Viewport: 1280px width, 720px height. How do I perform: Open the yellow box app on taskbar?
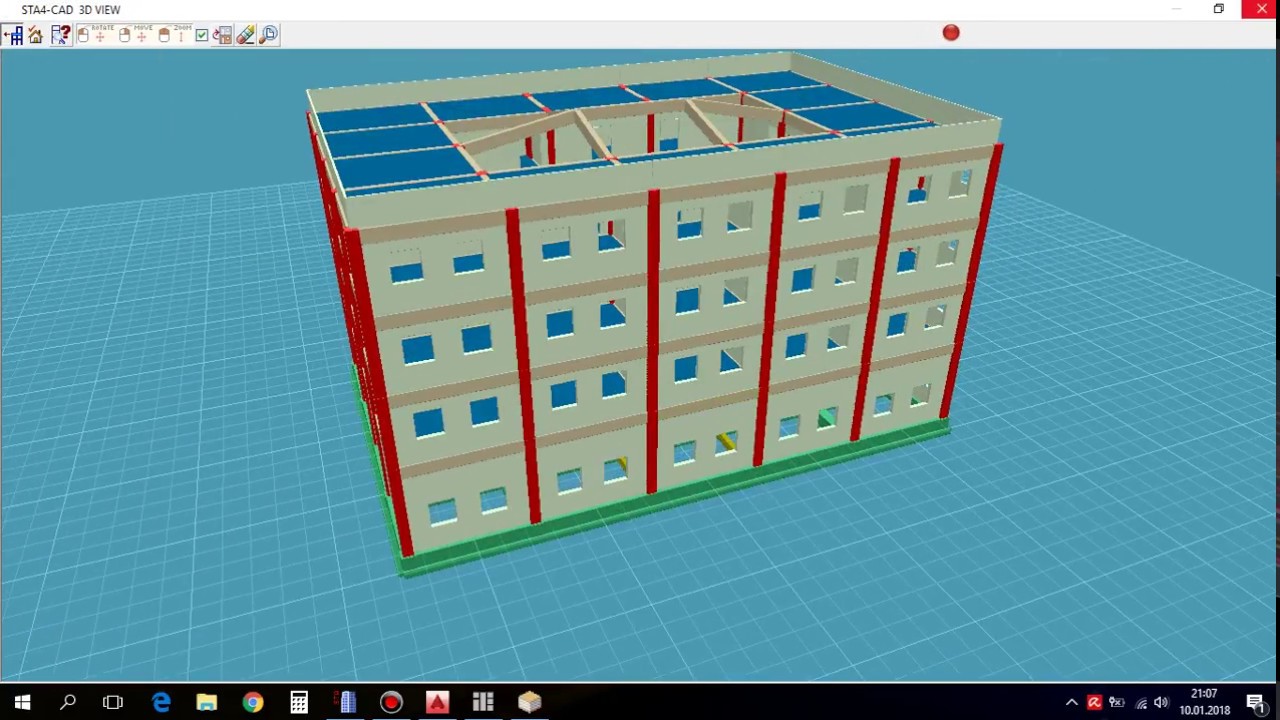point(529,703)
